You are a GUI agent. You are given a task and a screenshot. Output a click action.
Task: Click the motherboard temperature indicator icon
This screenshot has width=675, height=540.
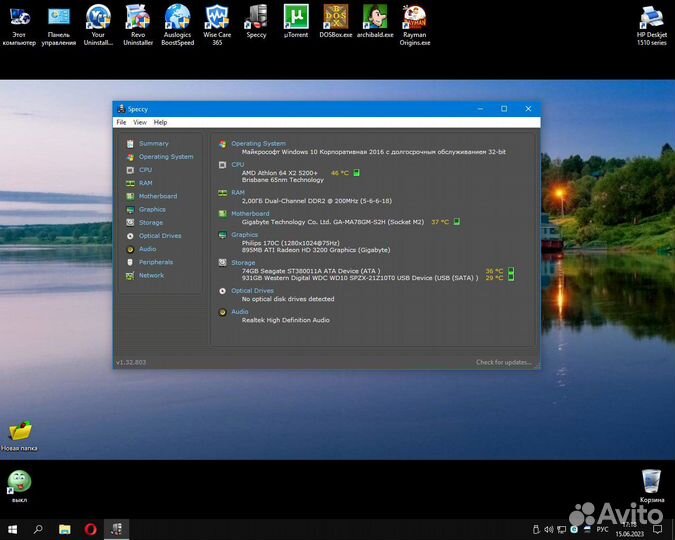coord(457,221)
